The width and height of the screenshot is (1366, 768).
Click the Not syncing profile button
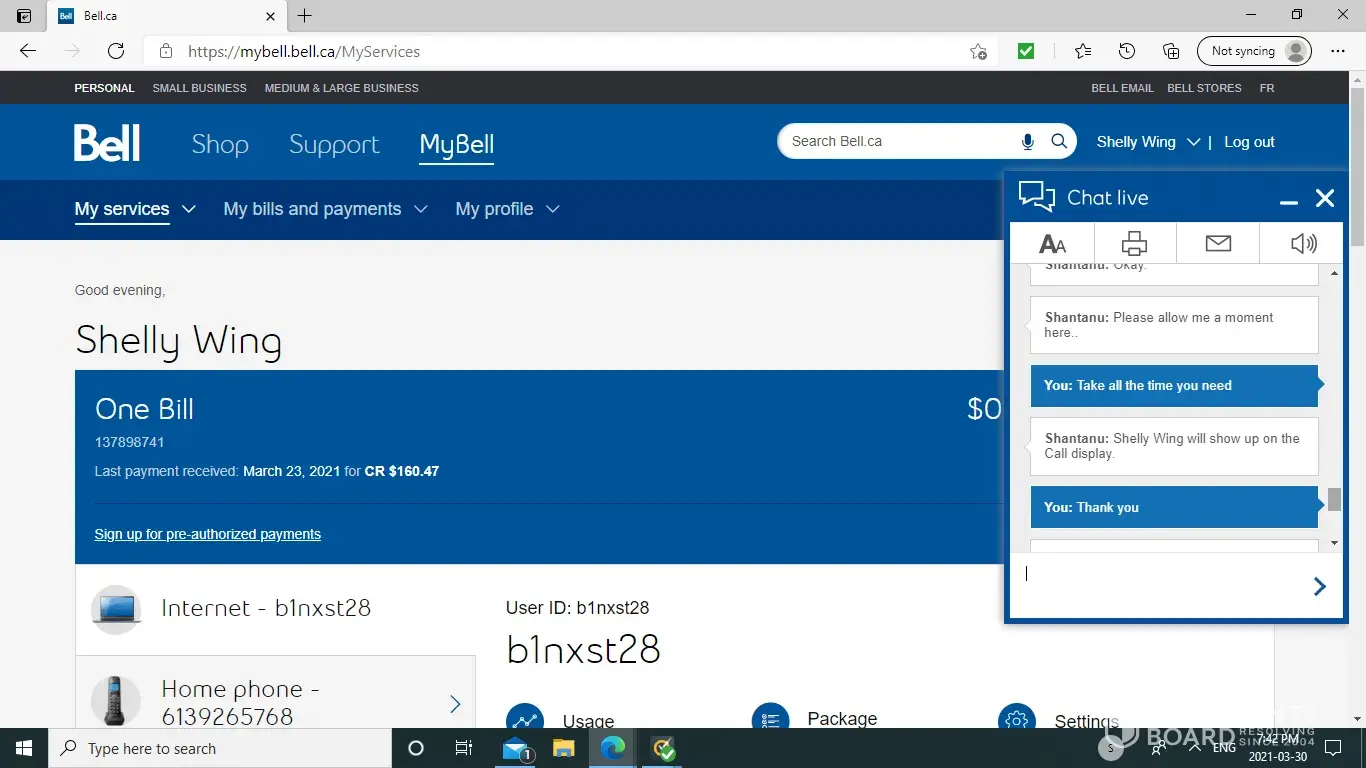point(1254,51)
